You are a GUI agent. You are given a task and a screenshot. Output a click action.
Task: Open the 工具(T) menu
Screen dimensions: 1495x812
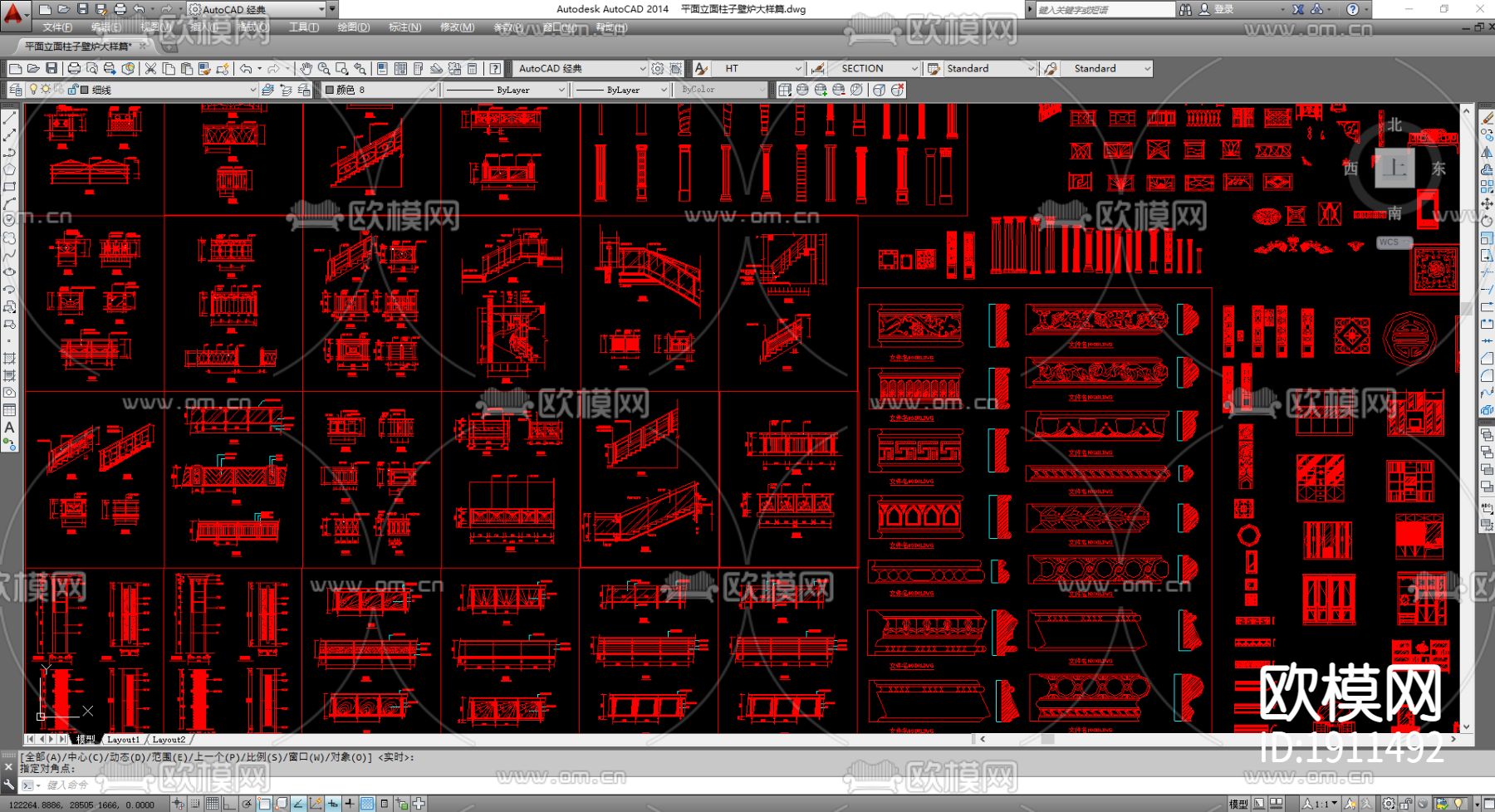point(304,27)
